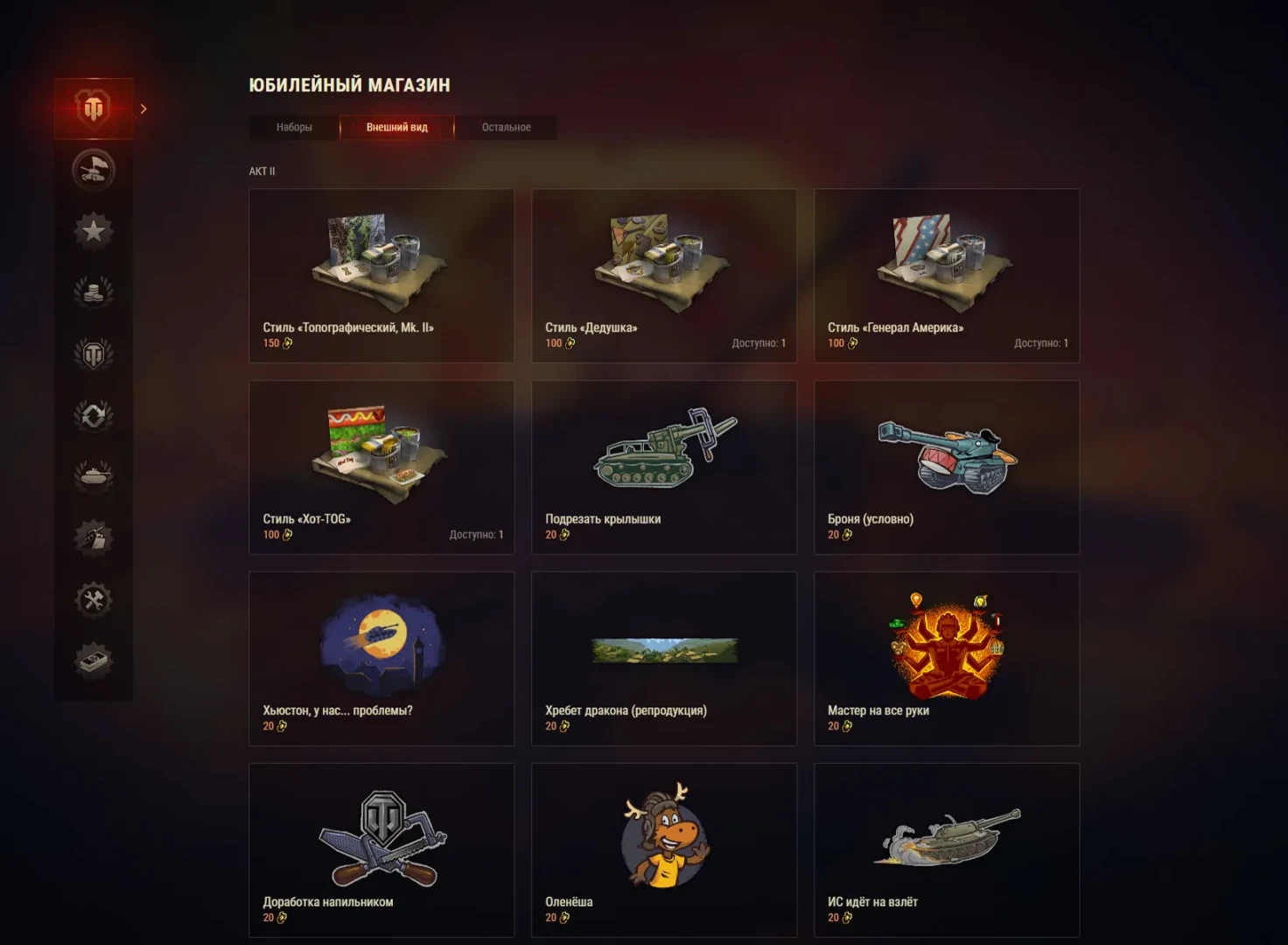Open the Стиль «Дедушка» item card
Screen dimensions: 1288x945
[664, 276]
